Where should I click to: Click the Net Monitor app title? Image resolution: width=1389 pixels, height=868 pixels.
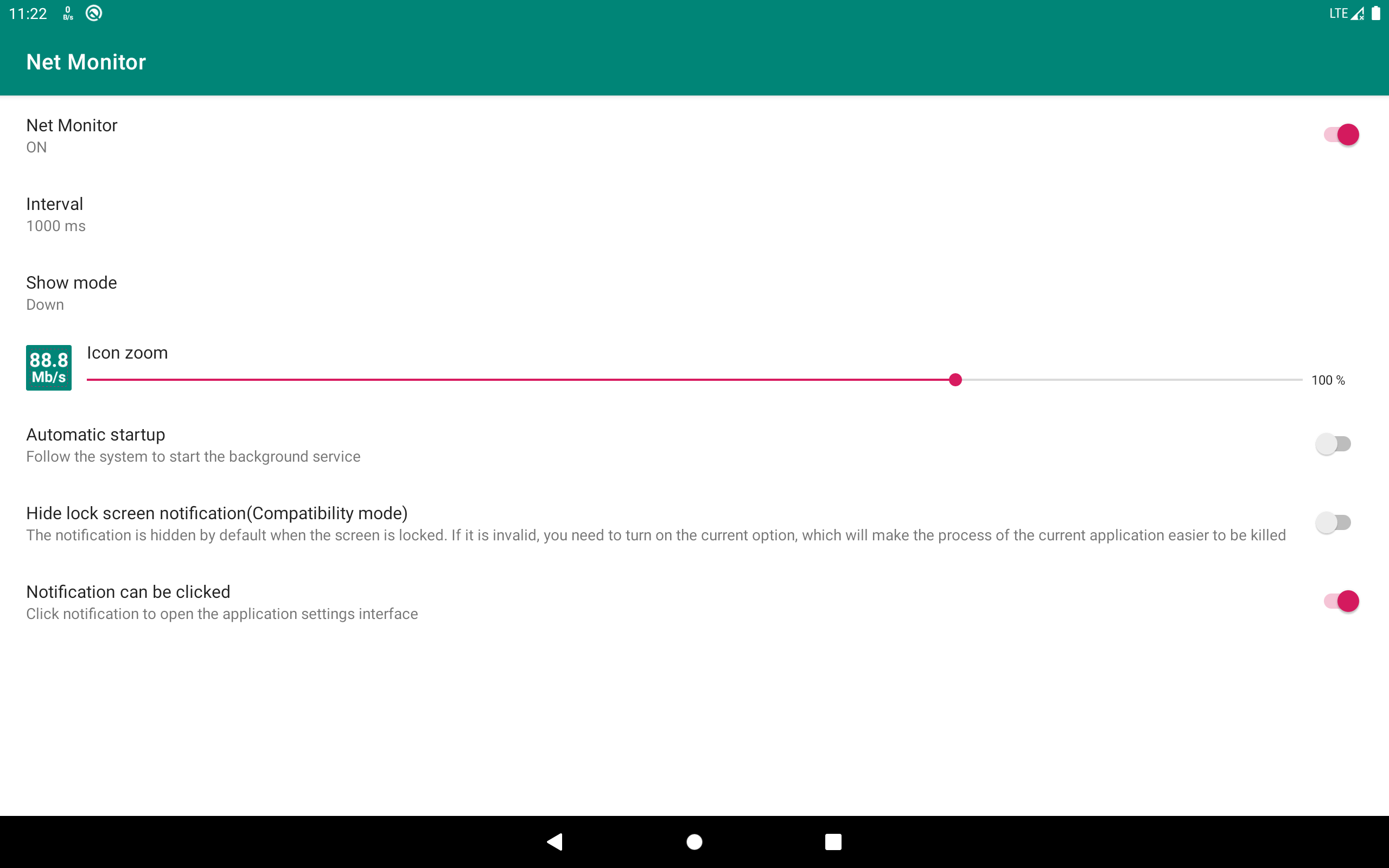[86, 62]
